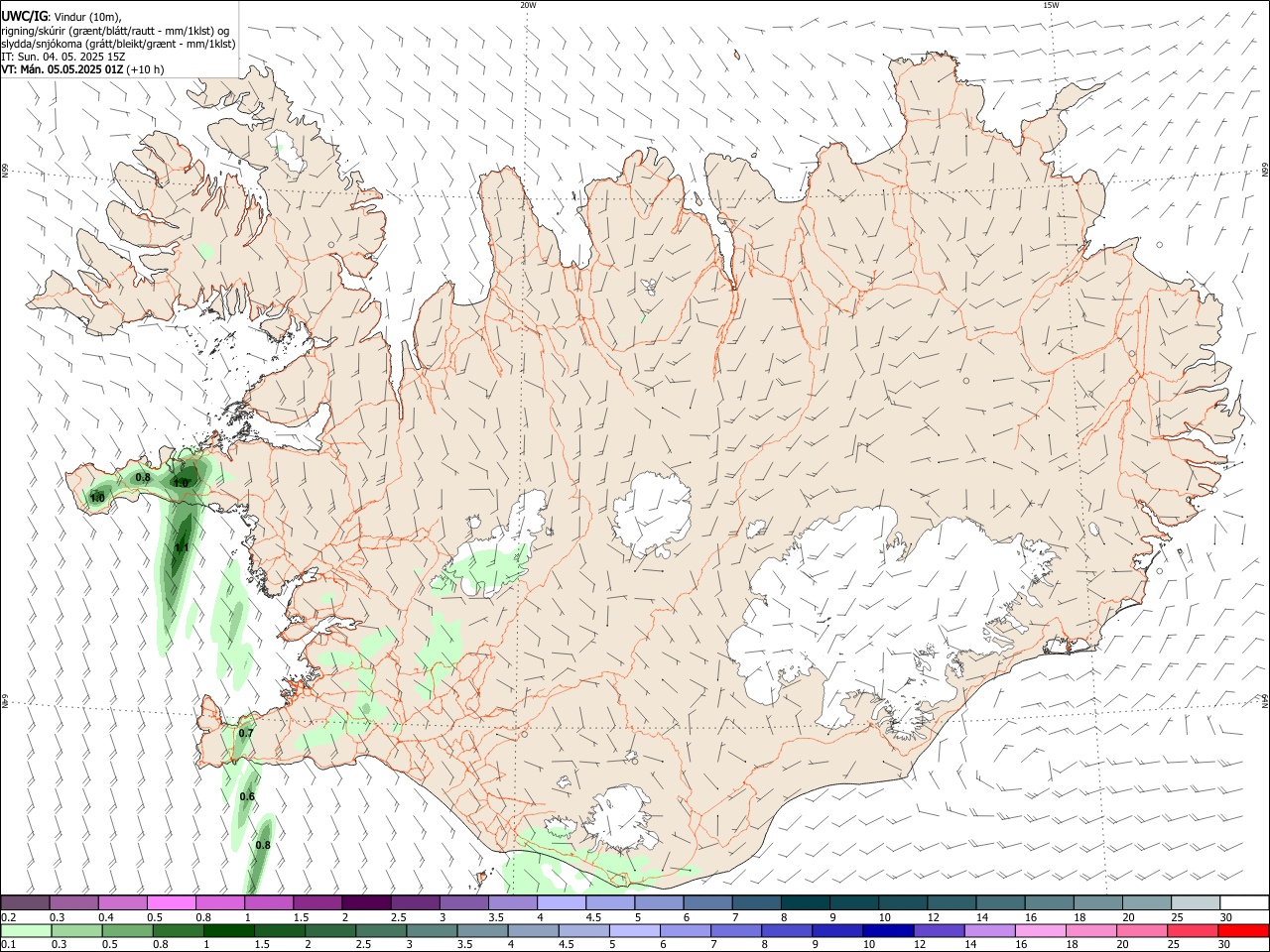Click the (+10 h) forecast offset text

[146, 69]
